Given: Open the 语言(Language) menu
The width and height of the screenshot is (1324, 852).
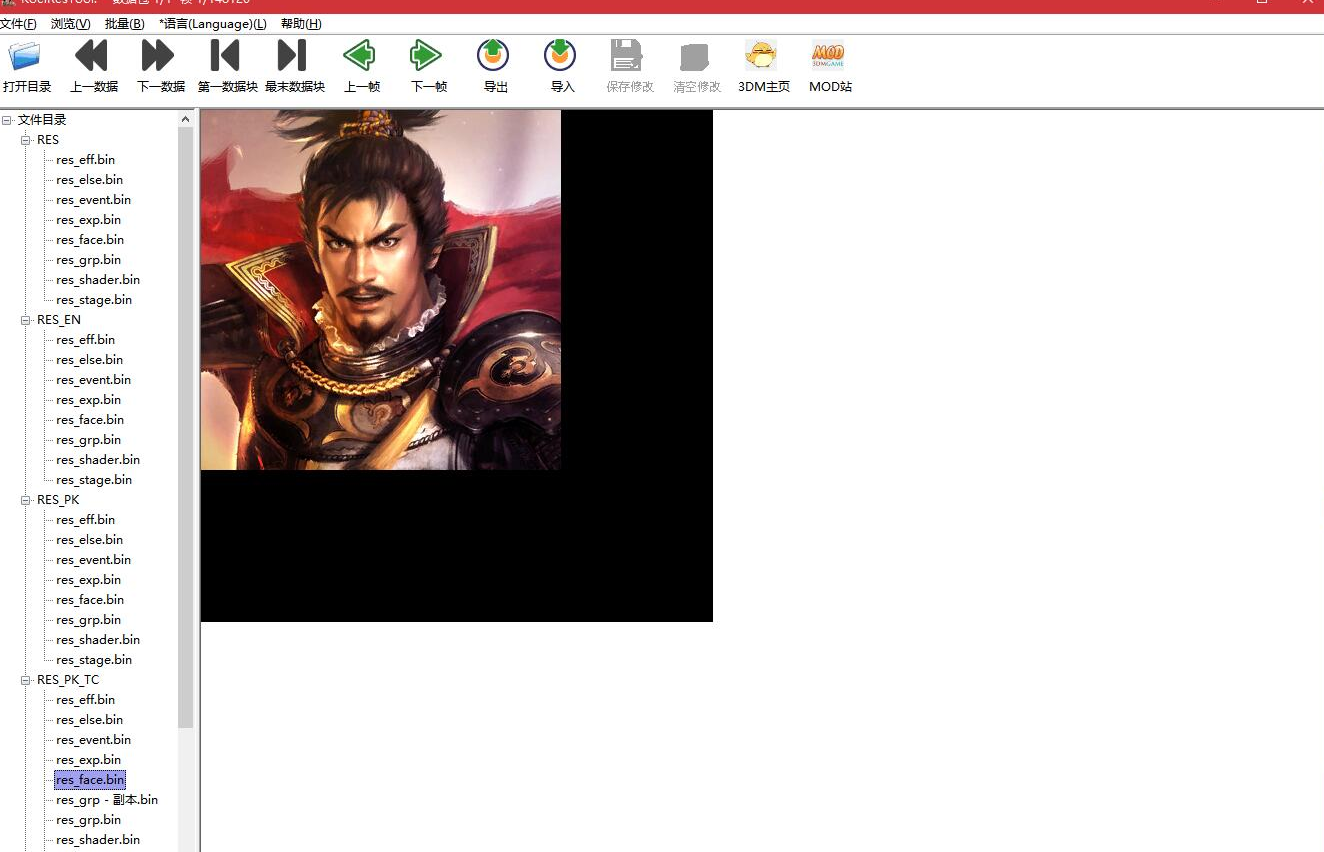Looking at the screenshot, I should (213, 24).
